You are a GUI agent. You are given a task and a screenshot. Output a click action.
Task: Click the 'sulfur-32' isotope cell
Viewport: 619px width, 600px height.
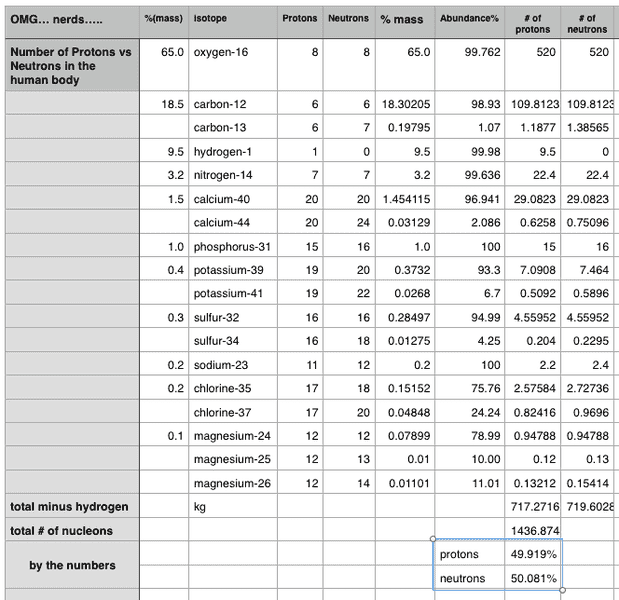(x=233, y=317)
